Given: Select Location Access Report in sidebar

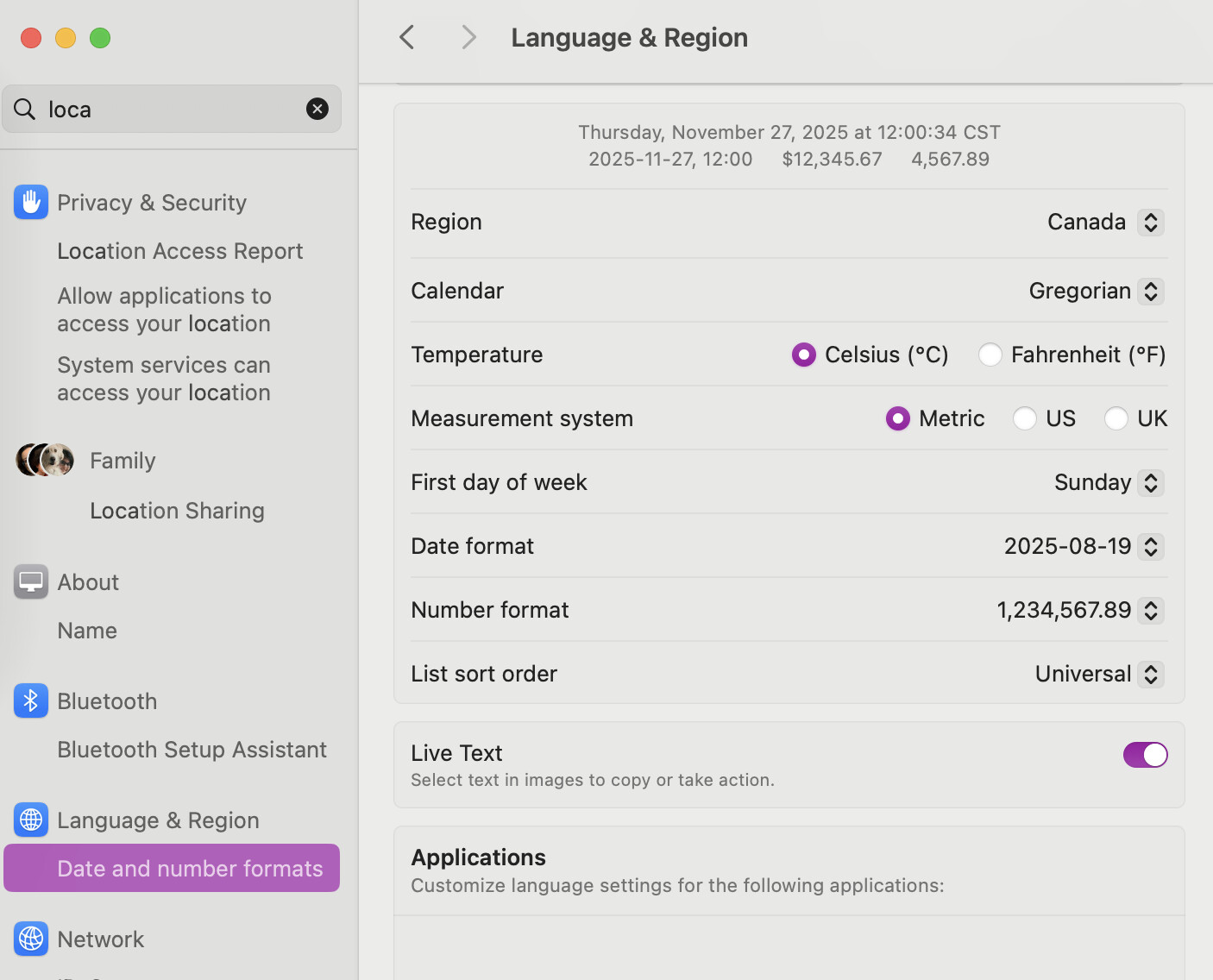Looking at the screenshot, I should pos(179,251).
